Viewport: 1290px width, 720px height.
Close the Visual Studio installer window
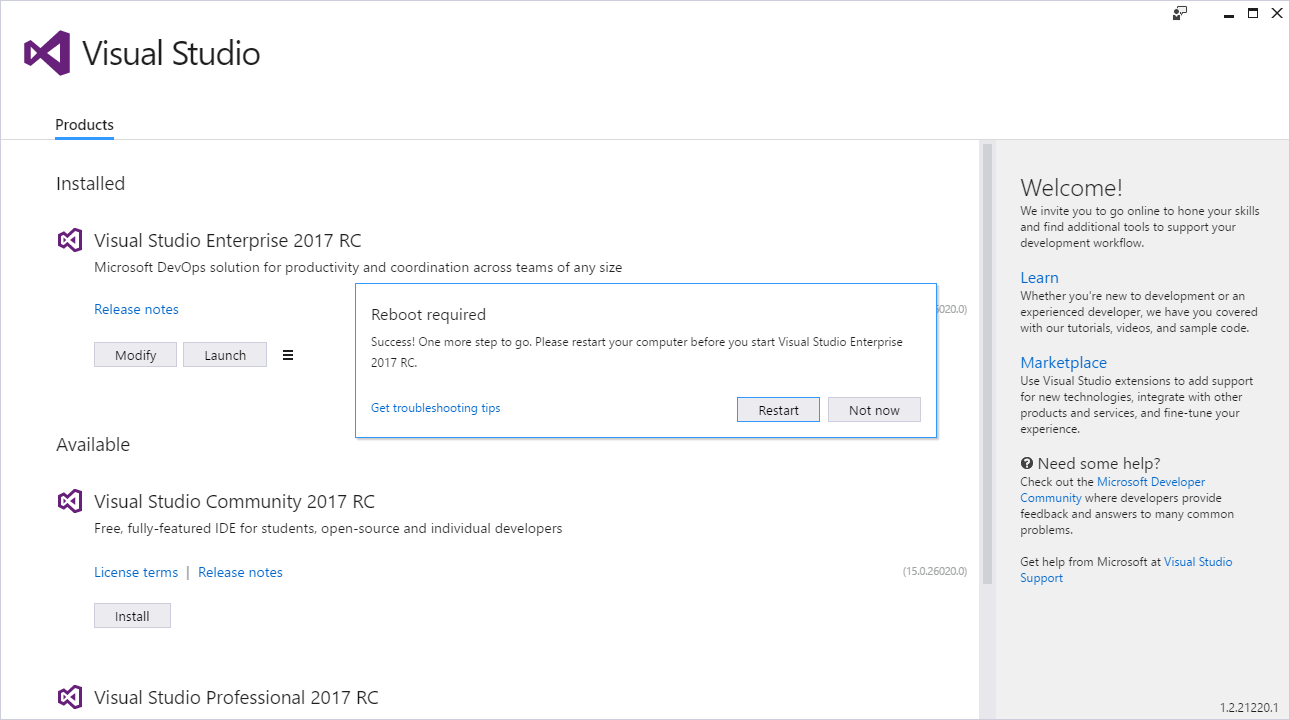tap(1276, 13)
